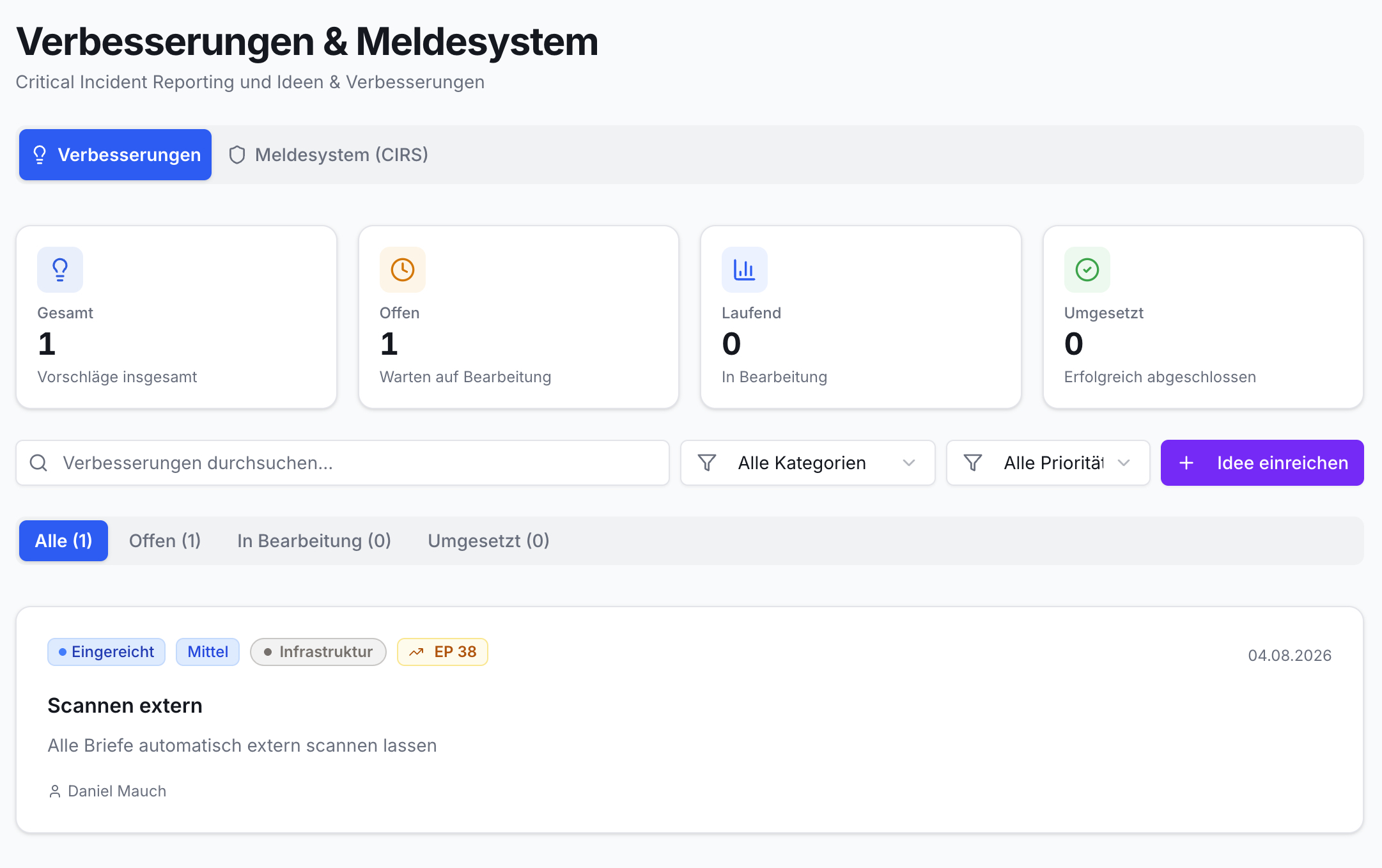The height and width of the screenshot is (868, 1382).
Task: Click the Umgesetzt statistics card
Action: click(x=1203, y=317)
